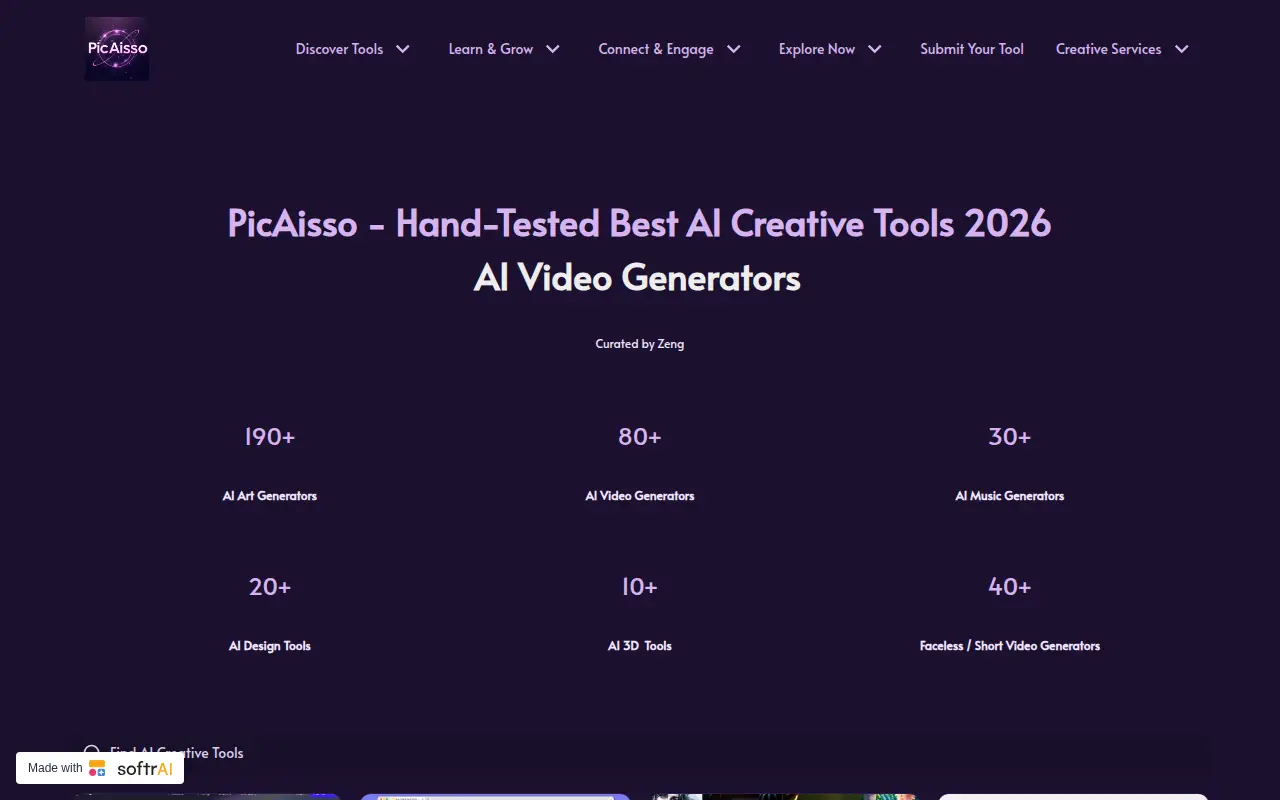Select the 20+ count

(x=270, y=587)
